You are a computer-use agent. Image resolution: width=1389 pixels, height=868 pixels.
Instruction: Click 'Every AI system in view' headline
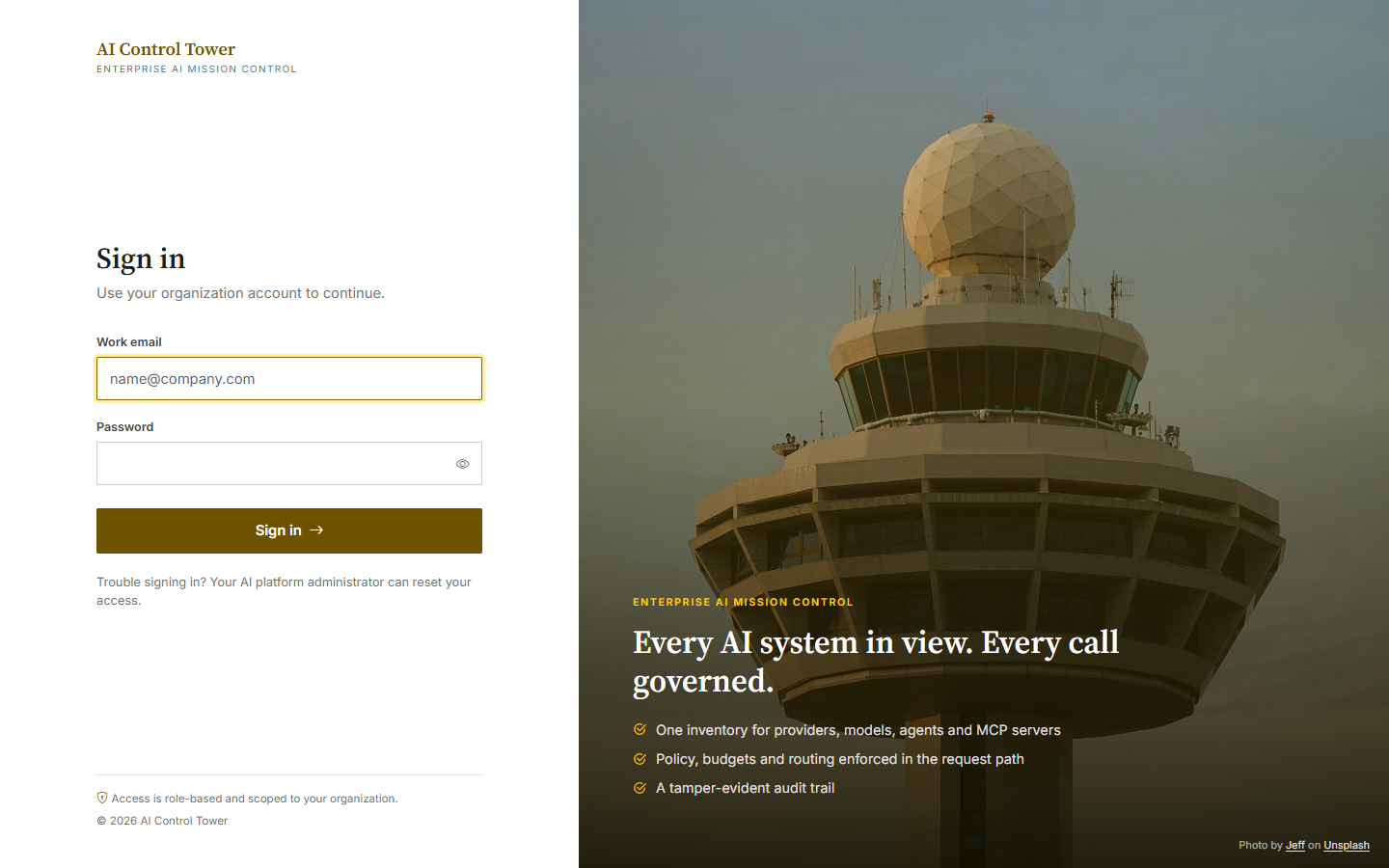pyautogui.click(x=876, y=662)
